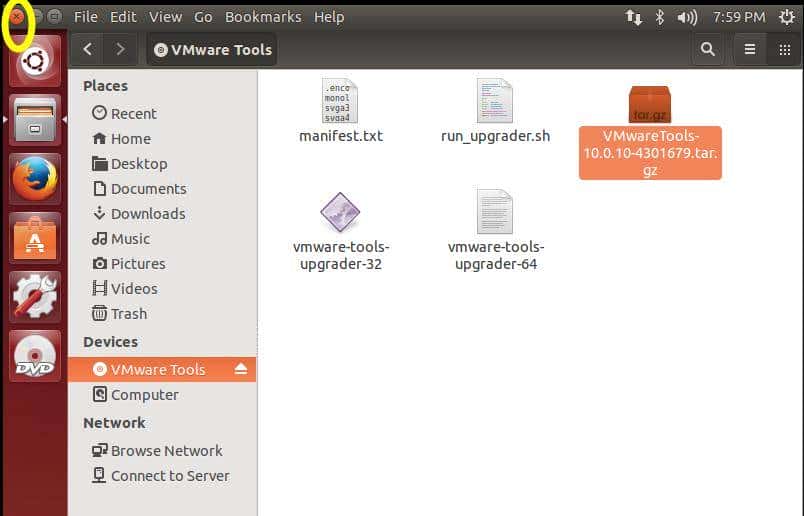The height and width of the screenshot is (516, 804).
Task: Open Recent in the sidebar
Action: click(162, 113)
